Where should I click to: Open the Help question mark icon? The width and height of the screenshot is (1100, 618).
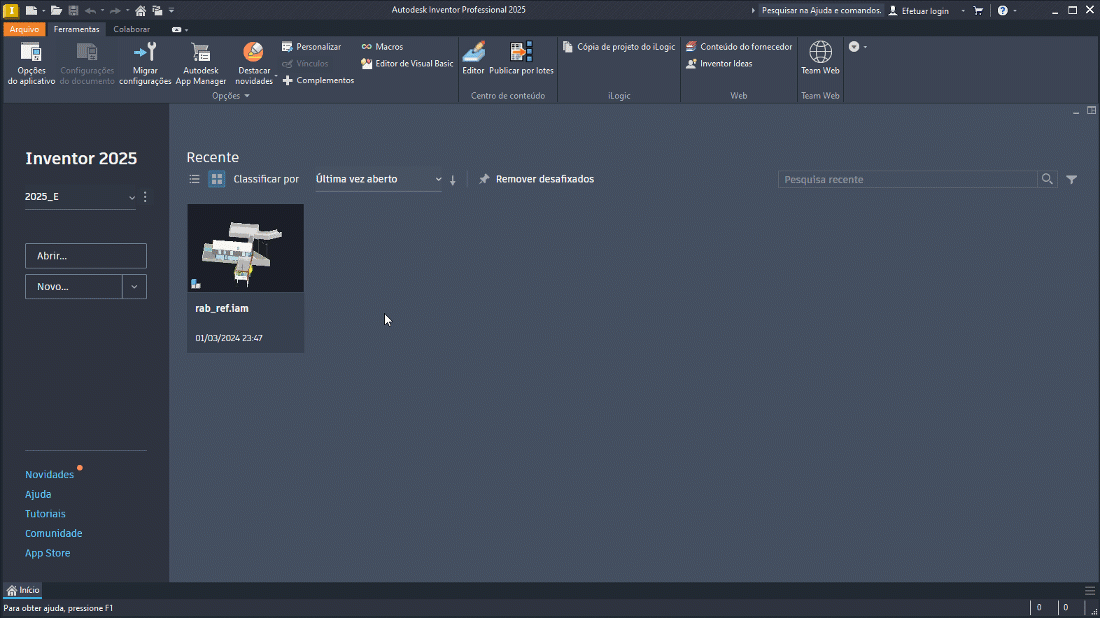[x=1002, y=11]
